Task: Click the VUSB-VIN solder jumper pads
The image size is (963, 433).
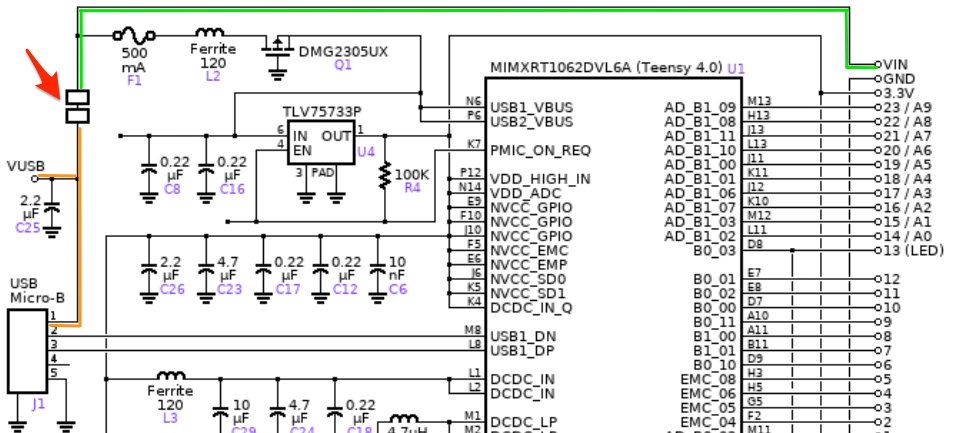Action: (77, 106)
